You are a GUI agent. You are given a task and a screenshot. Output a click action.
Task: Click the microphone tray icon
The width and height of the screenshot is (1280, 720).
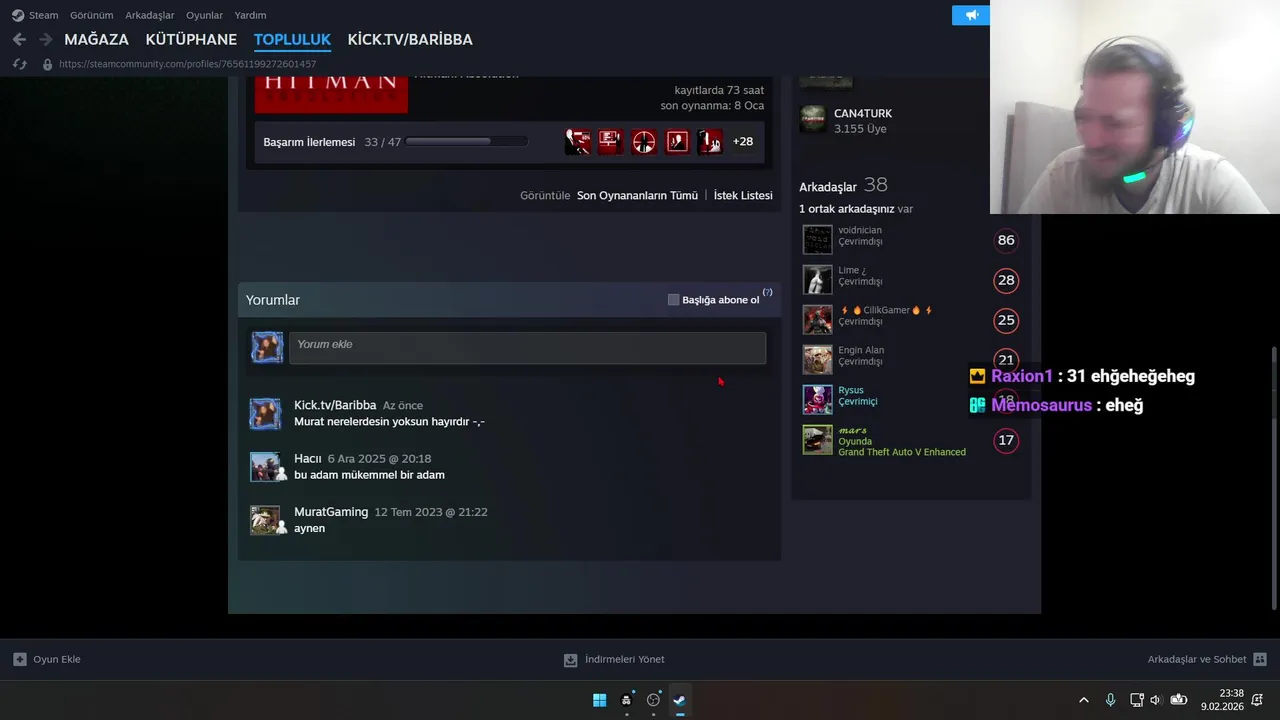click(x=1110, y=700)
